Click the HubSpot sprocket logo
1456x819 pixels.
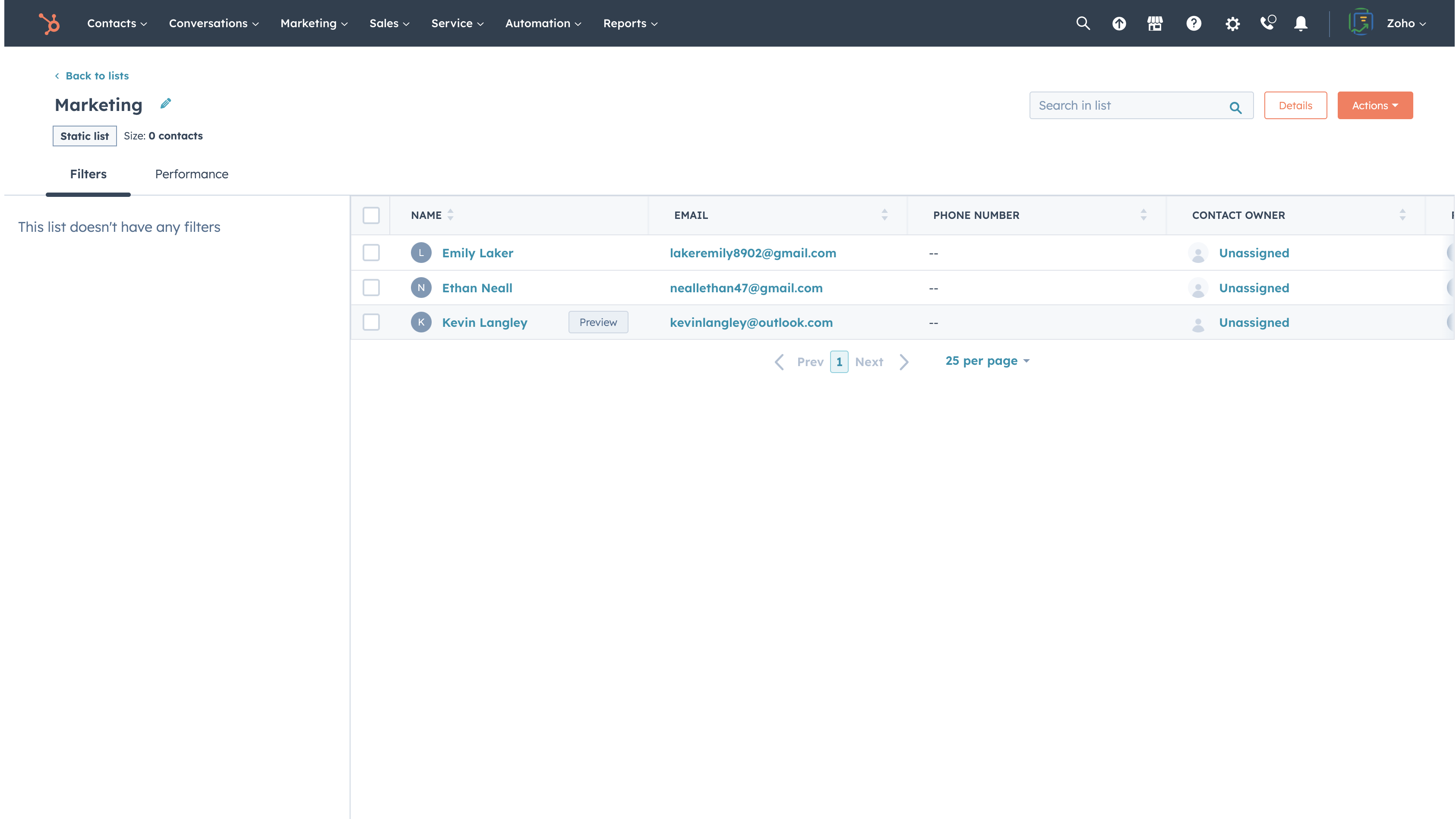tap(49, 23)
